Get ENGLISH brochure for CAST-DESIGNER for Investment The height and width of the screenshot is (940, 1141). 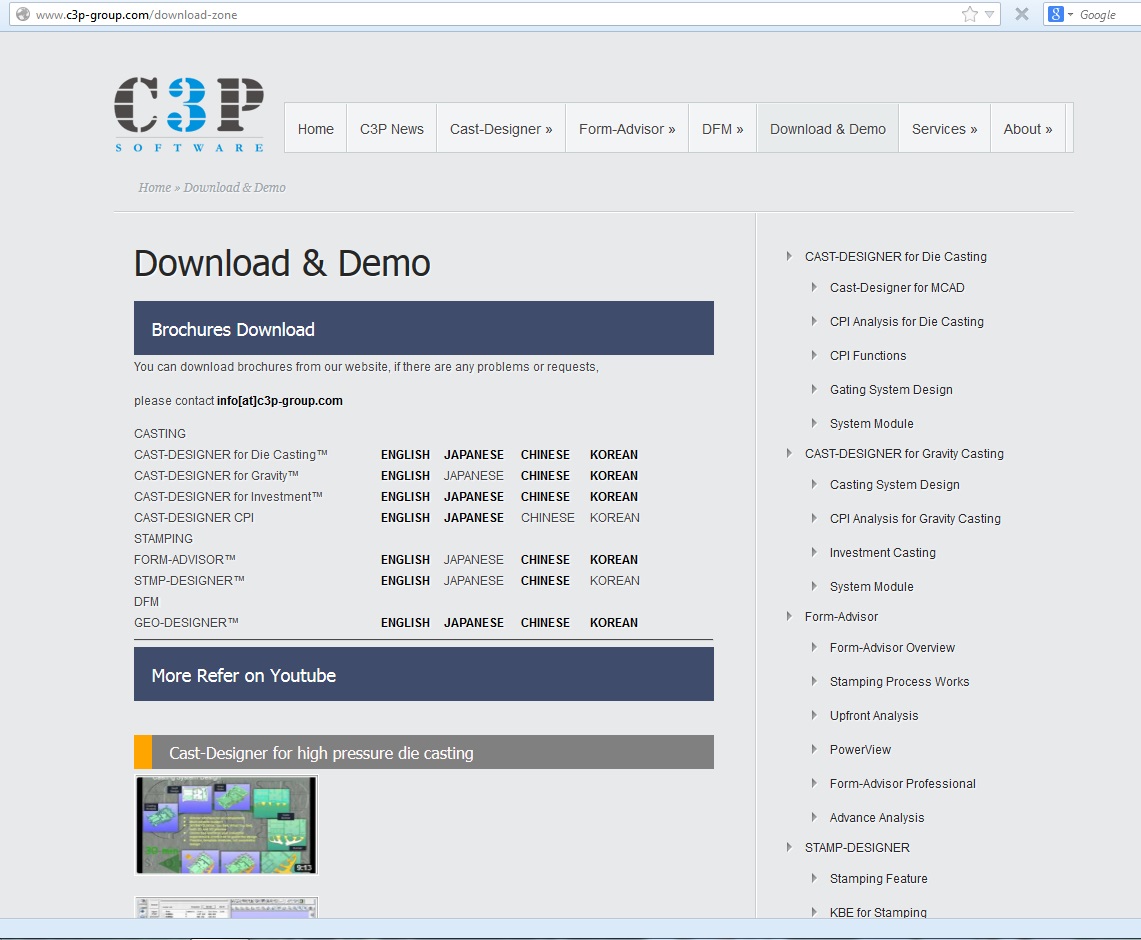click(x=405, y=497)
